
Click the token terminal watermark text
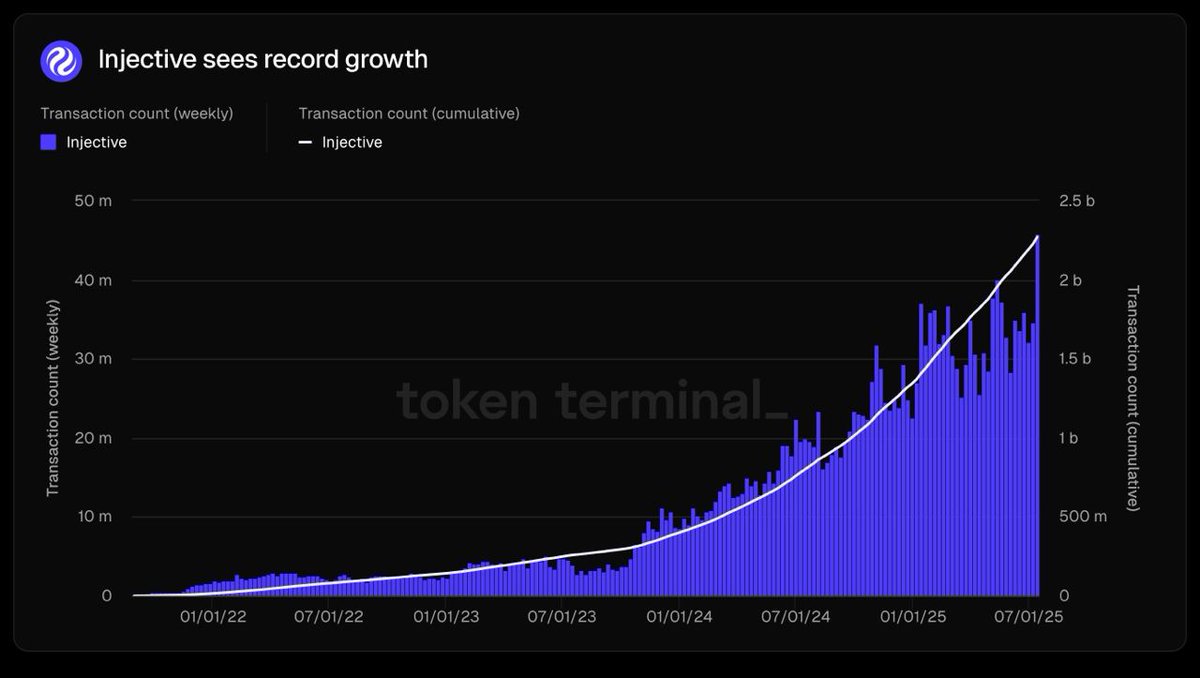(592, 401)
